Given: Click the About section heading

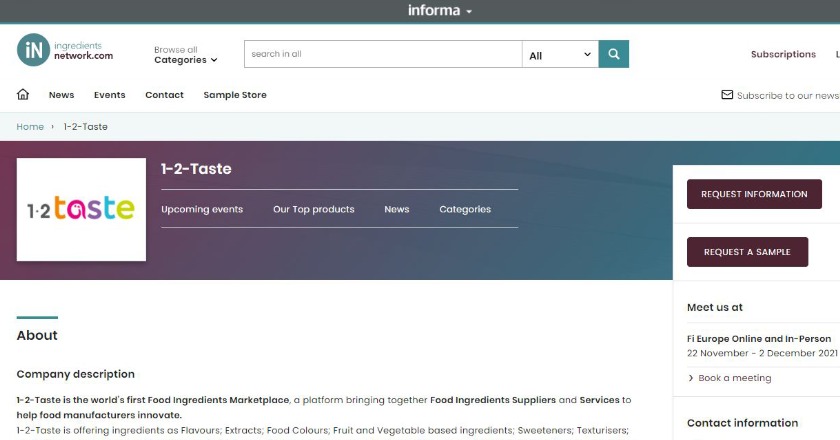Looking at the screenshot, I should (37, 335).
